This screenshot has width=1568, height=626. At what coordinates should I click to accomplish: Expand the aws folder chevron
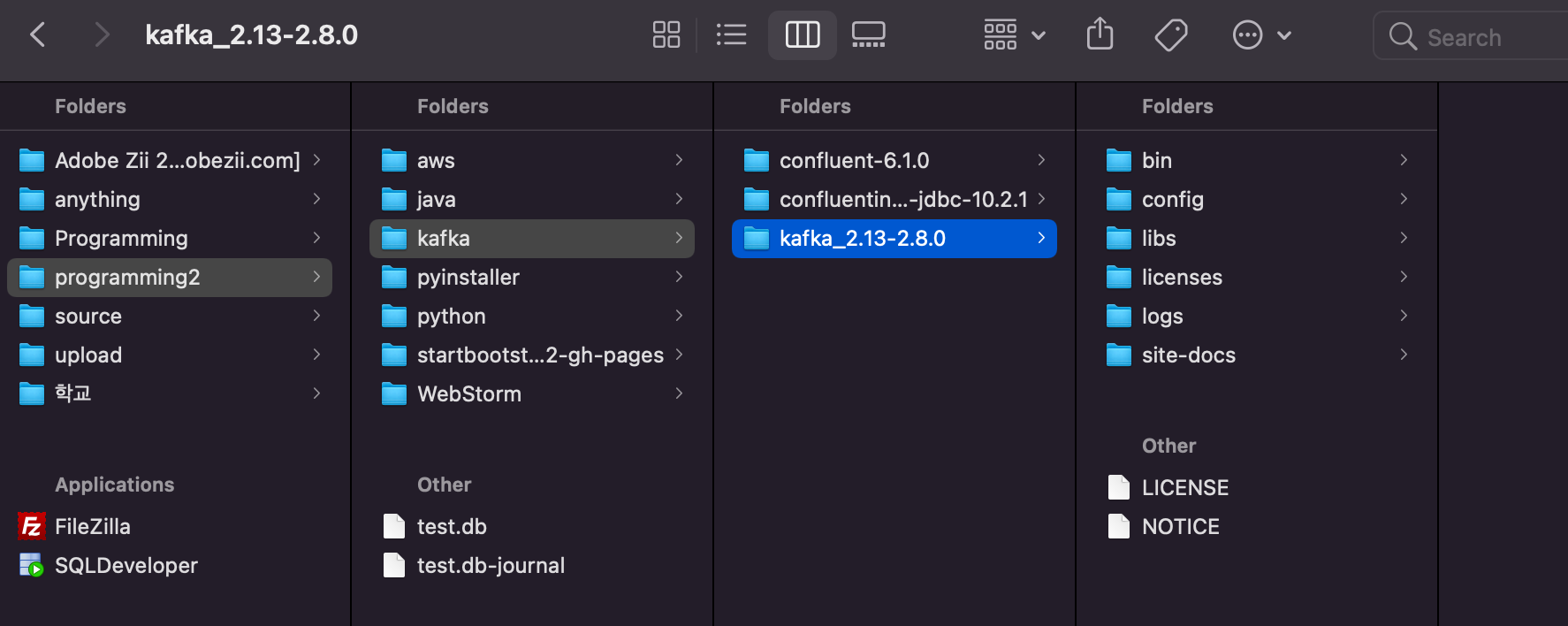coord(679,160)
